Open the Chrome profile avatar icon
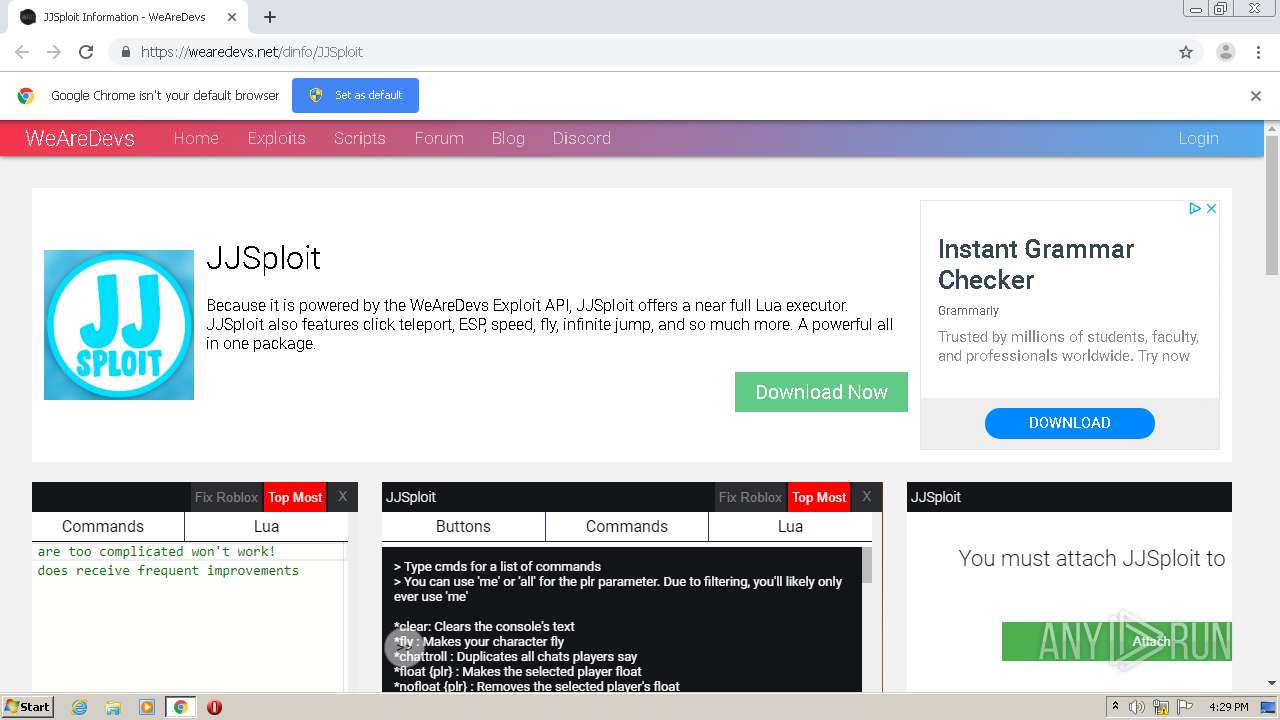Screen dimensions: 1280x720 pos(1225,52)
